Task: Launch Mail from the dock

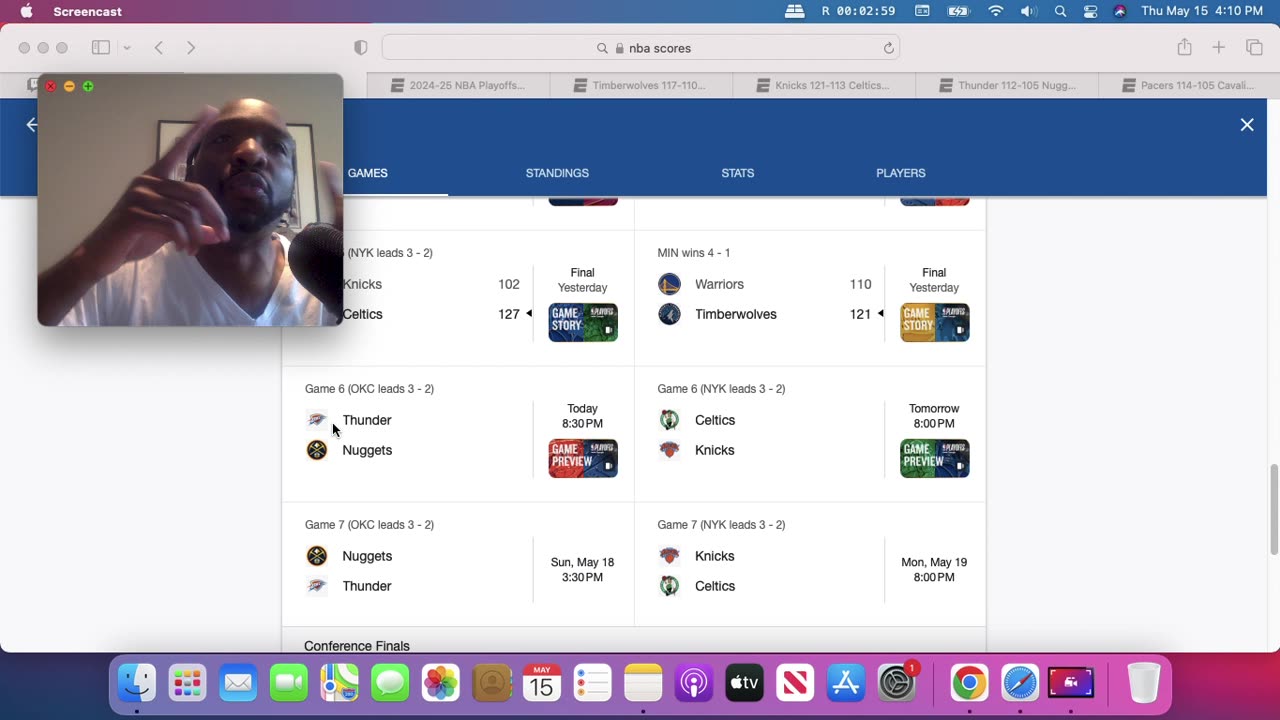Action: pos(238,684)
